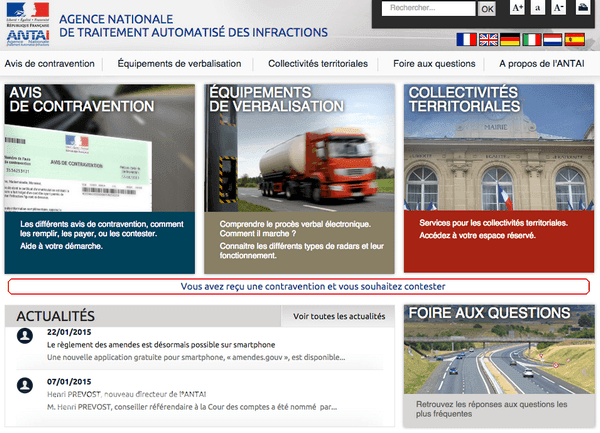Click 'Agence Nationale de Traitement Automatisé' title
Image resolution: width=600 pixels, height=433 pixels.
click(193, 26)
